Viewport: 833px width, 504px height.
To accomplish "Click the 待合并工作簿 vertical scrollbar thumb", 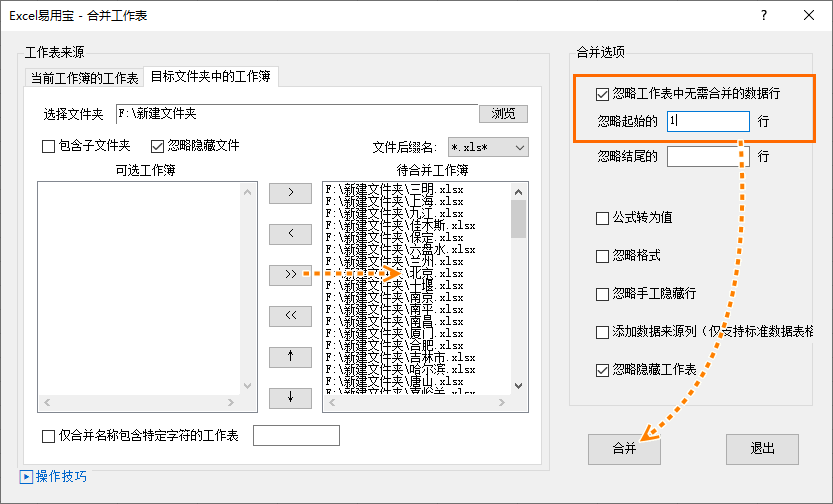I will pyautogui.click(x=518, y=219).
